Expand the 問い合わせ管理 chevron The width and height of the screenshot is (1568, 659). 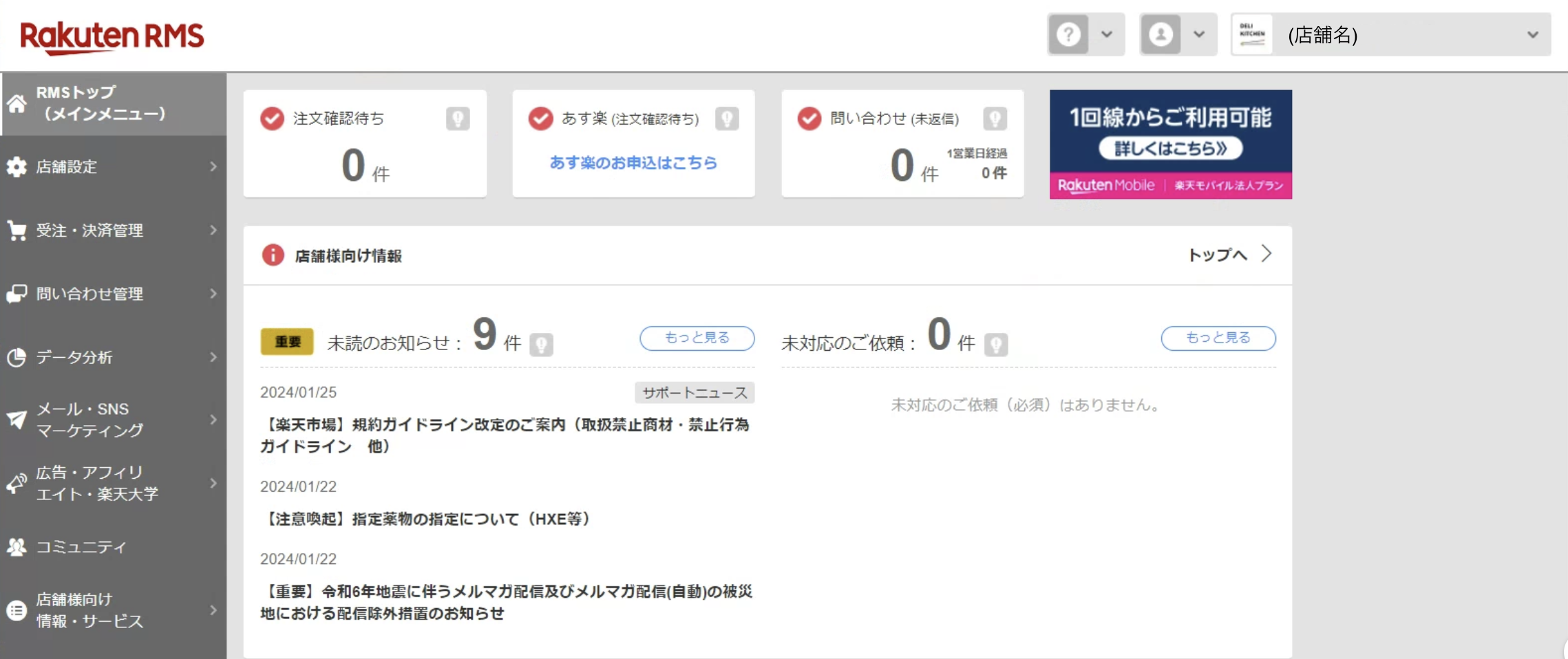[x=213, y=294]
